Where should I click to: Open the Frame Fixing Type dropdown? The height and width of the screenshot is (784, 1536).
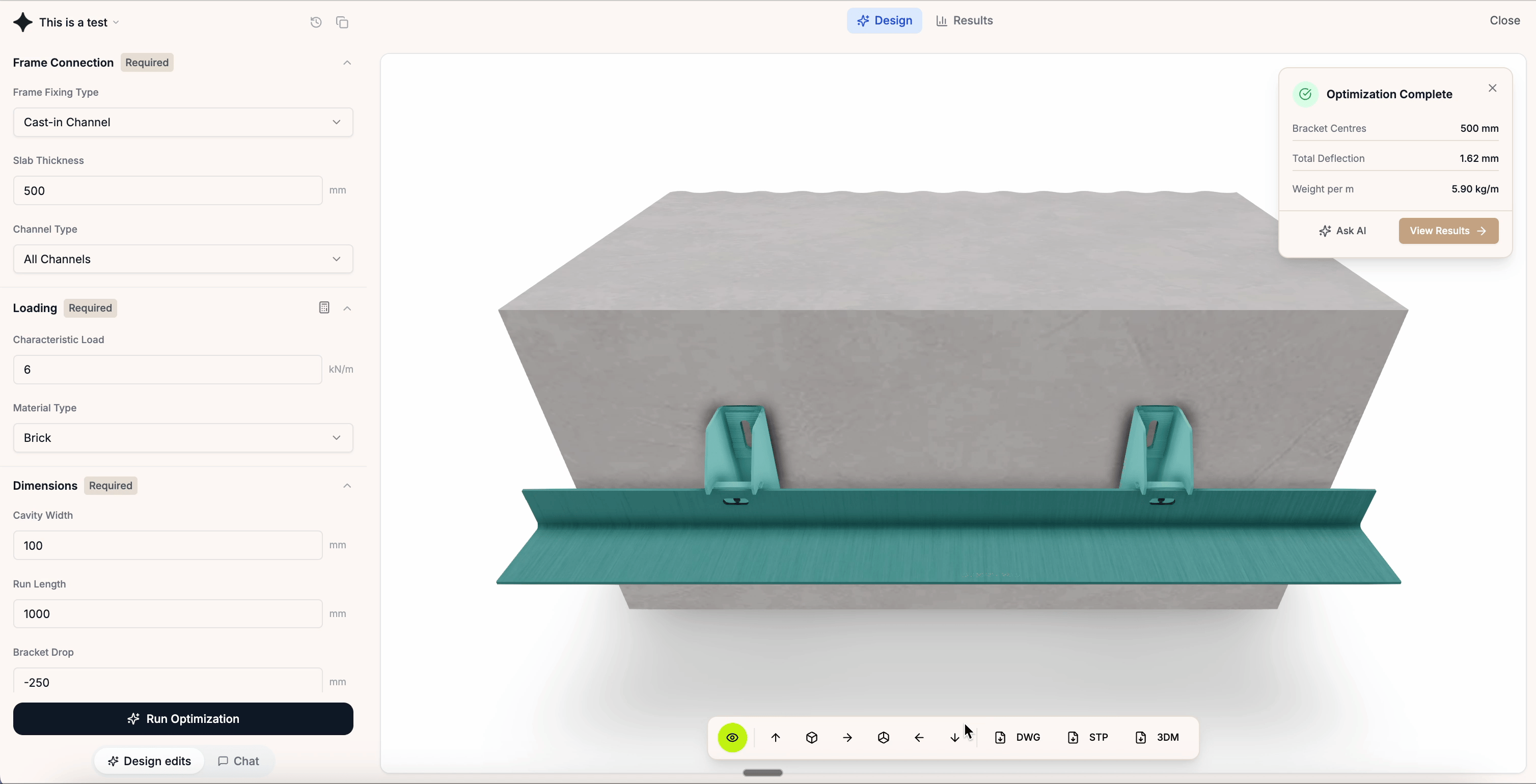click(182, 122)
